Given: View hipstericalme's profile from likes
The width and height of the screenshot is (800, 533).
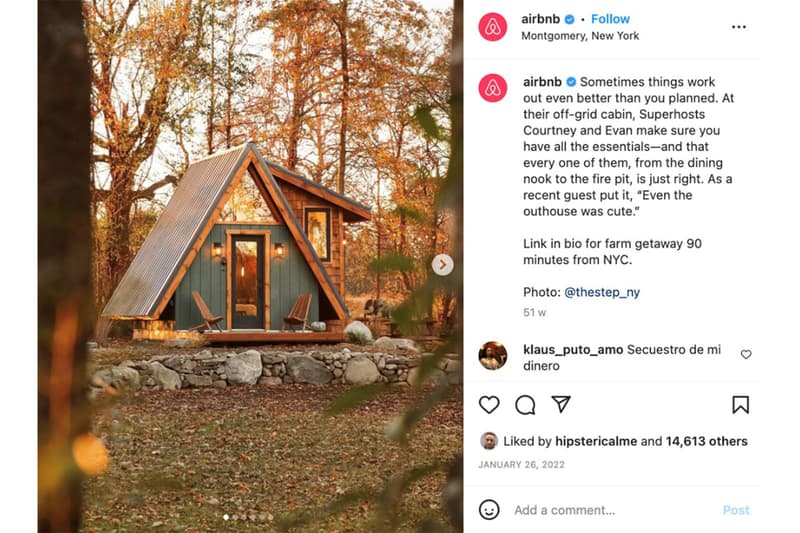Looking at the screenshot, I should [596, 441].
